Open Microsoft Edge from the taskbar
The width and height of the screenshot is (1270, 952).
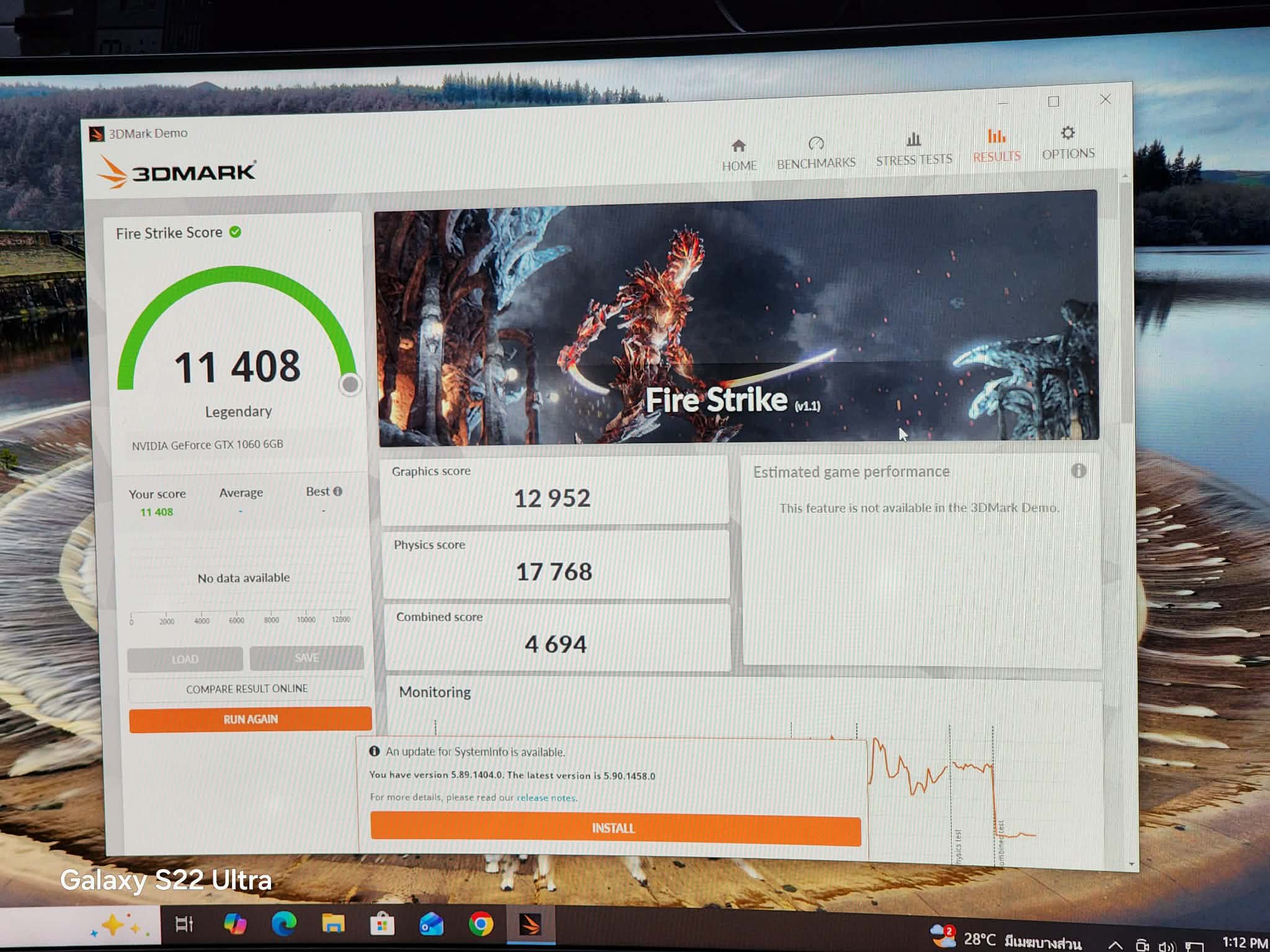284,924
